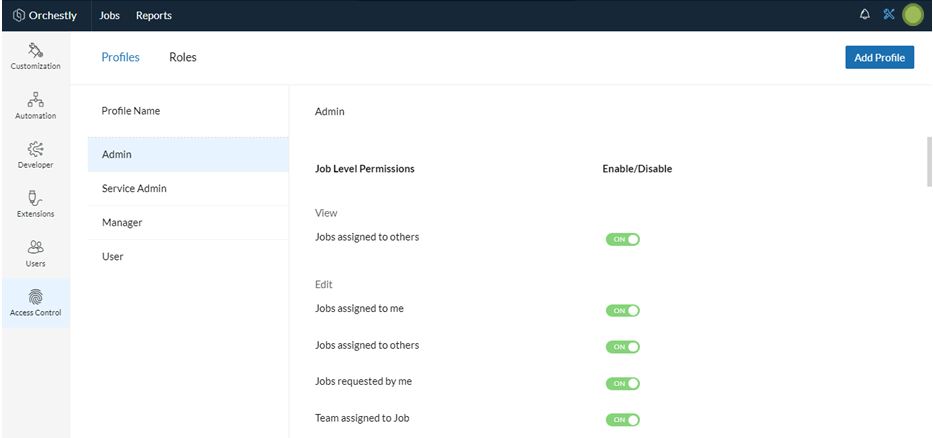
Task: Open the Users sidebar icon
Action: 36,246
